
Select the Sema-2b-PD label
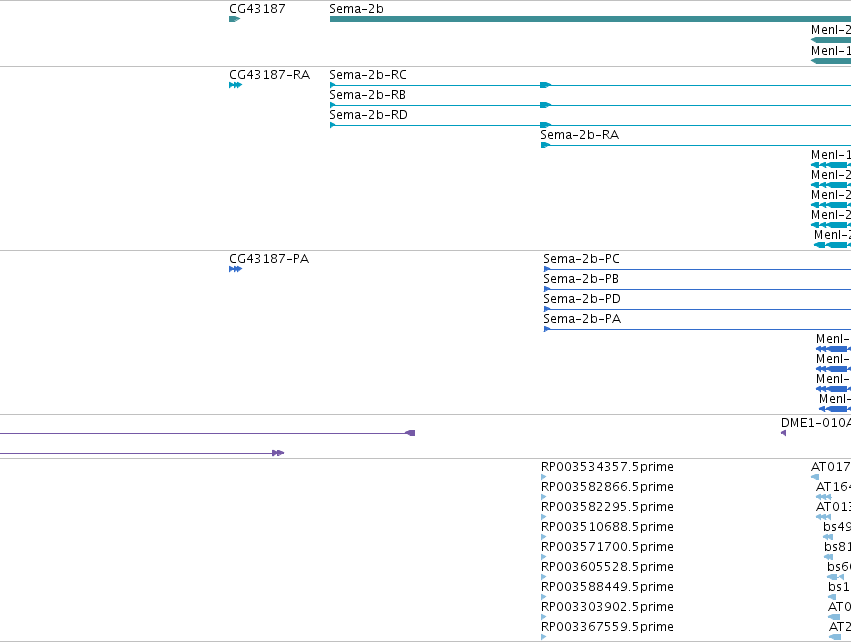point(582,299)
